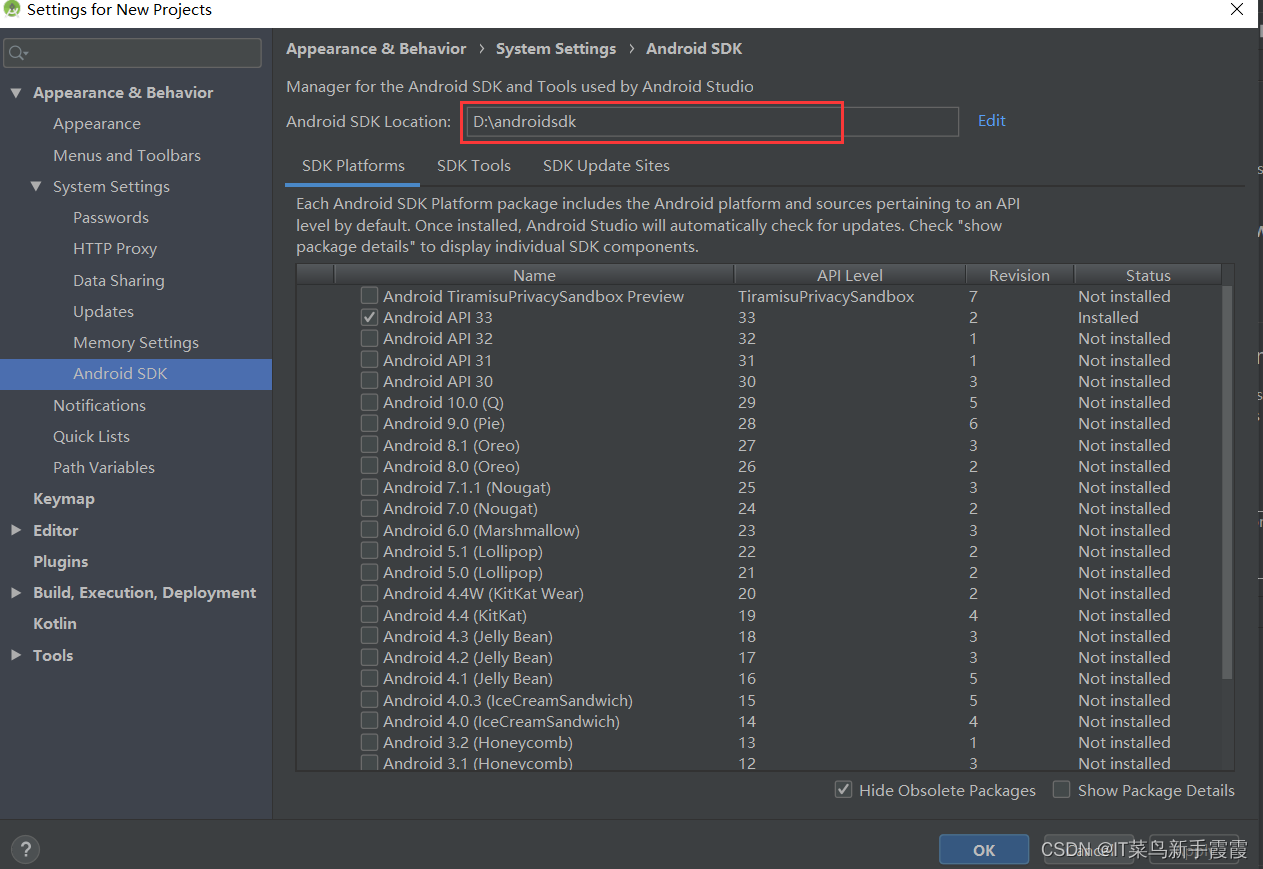Check the Android API 31 checkbox
Screen dimensions: 1263x869
[370, 360]
